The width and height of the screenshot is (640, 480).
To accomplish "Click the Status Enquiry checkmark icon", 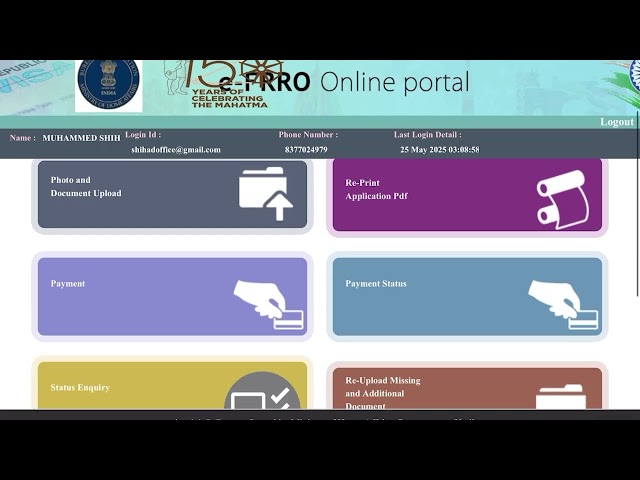I will coord(262,390).
